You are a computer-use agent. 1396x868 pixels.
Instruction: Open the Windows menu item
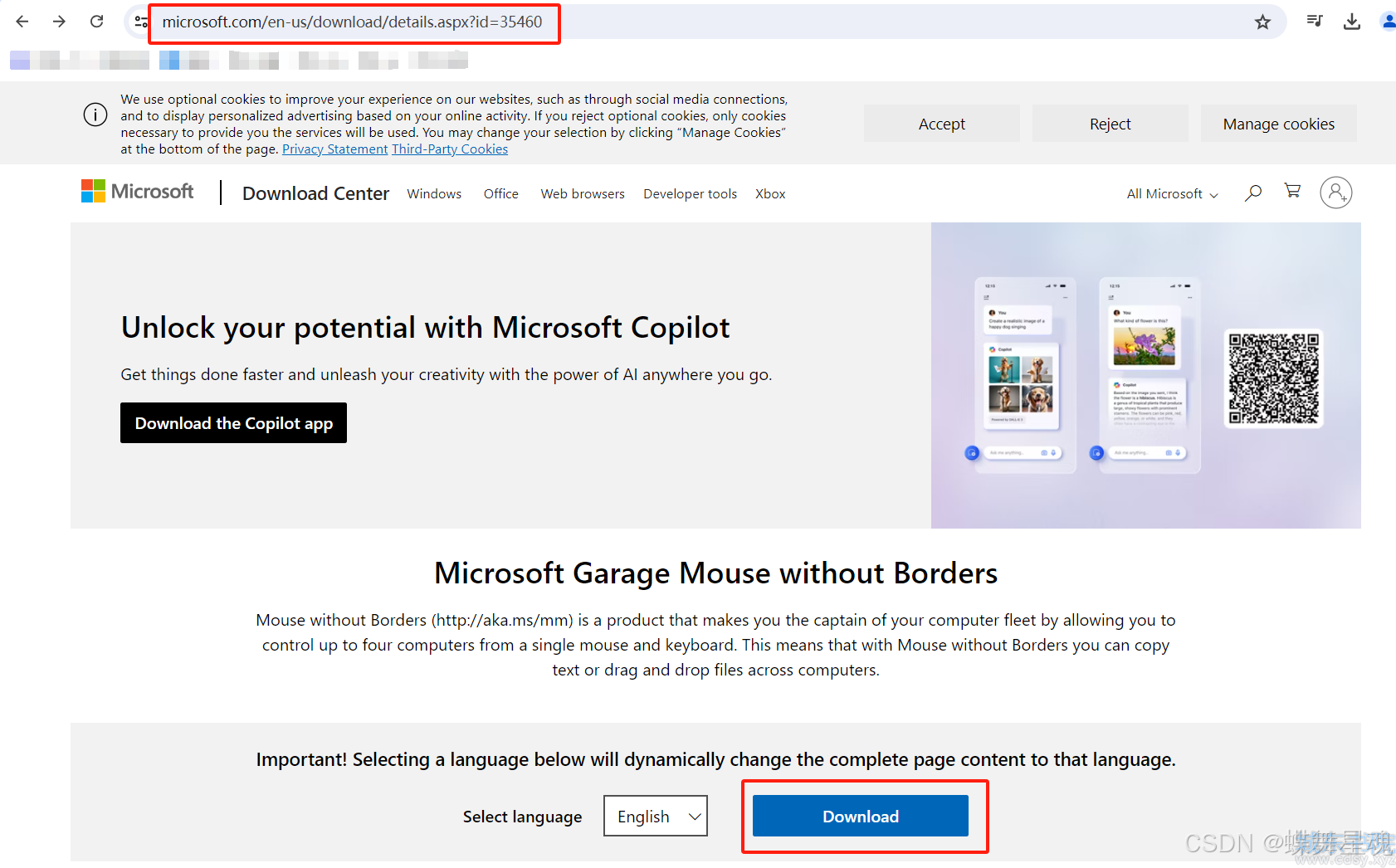[434, 194]
